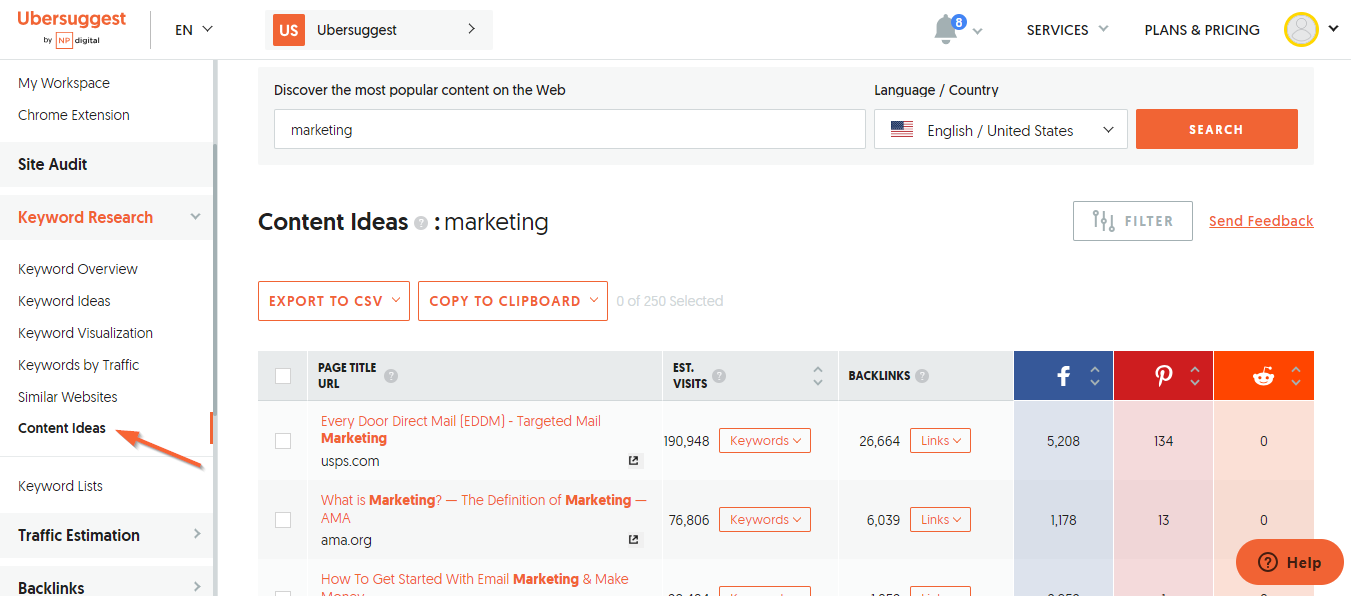Open Keywords by Traffic in sidebar
The height and width of the screenshot is (596, 1351).
[78, 365]
